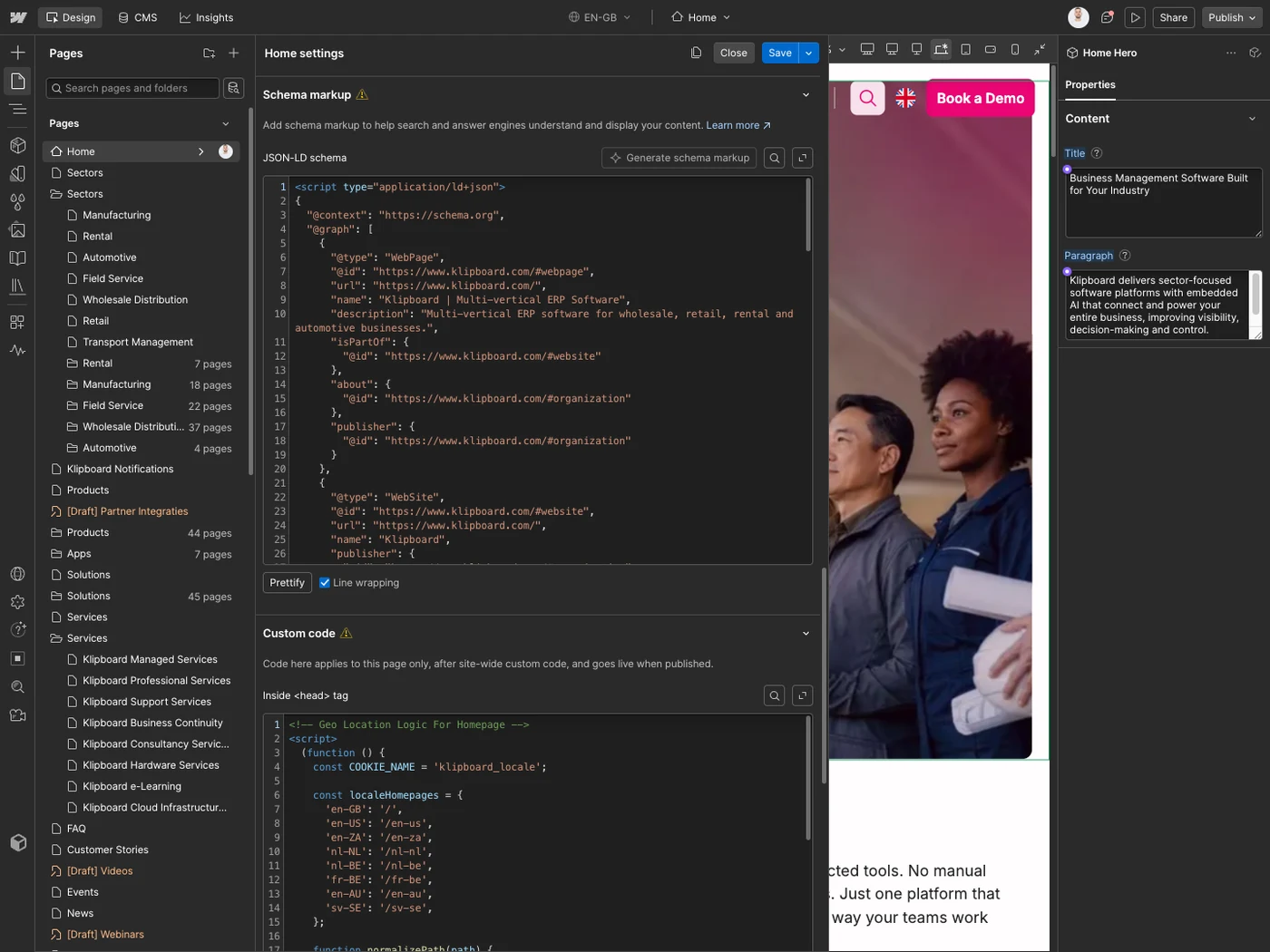This screenshot has width=1270, height=952.
Task: Collapse the Custom code section
Action: pos(806,634)
